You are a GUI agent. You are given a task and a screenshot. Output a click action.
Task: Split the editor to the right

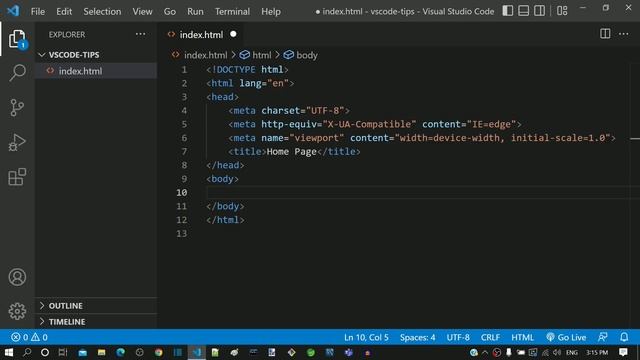pyautogui.click(x=605, y=34)
